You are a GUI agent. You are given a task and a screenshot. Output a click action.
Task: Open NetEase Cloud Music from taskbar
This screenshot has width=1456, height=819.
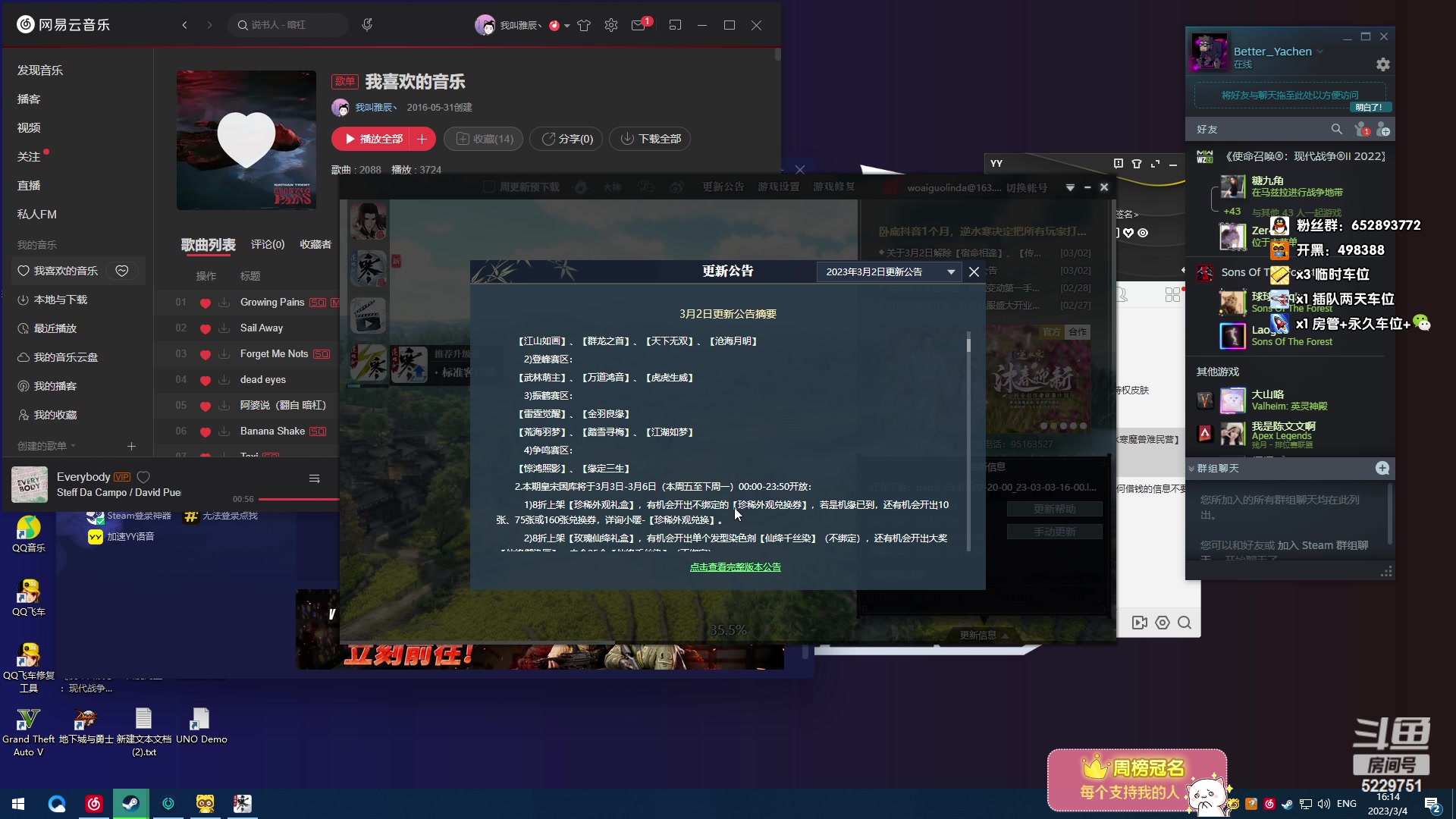tap(94, 804)
